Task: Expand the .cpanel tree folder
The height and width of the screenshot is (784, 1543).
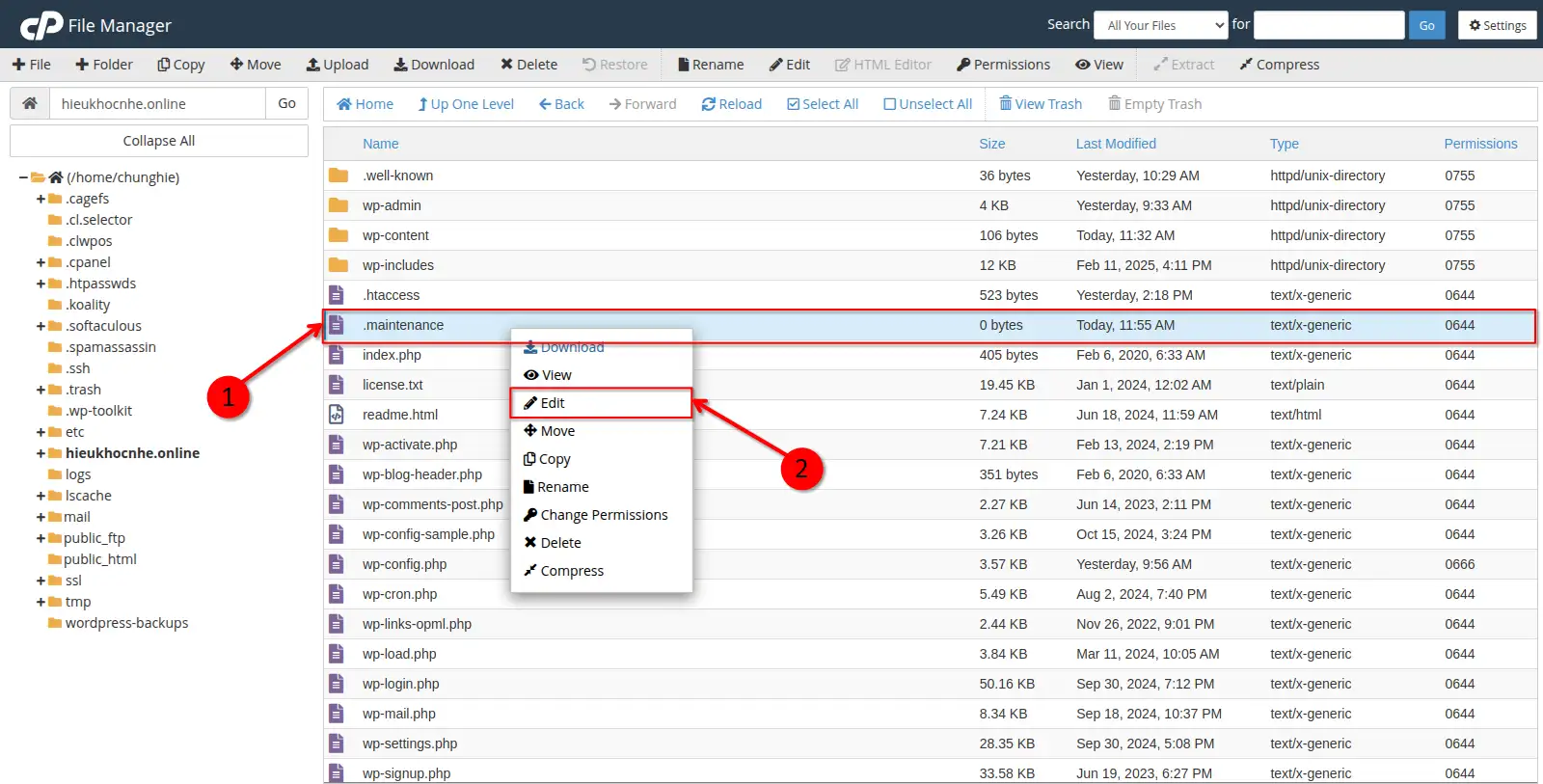Action: point(41,262)
